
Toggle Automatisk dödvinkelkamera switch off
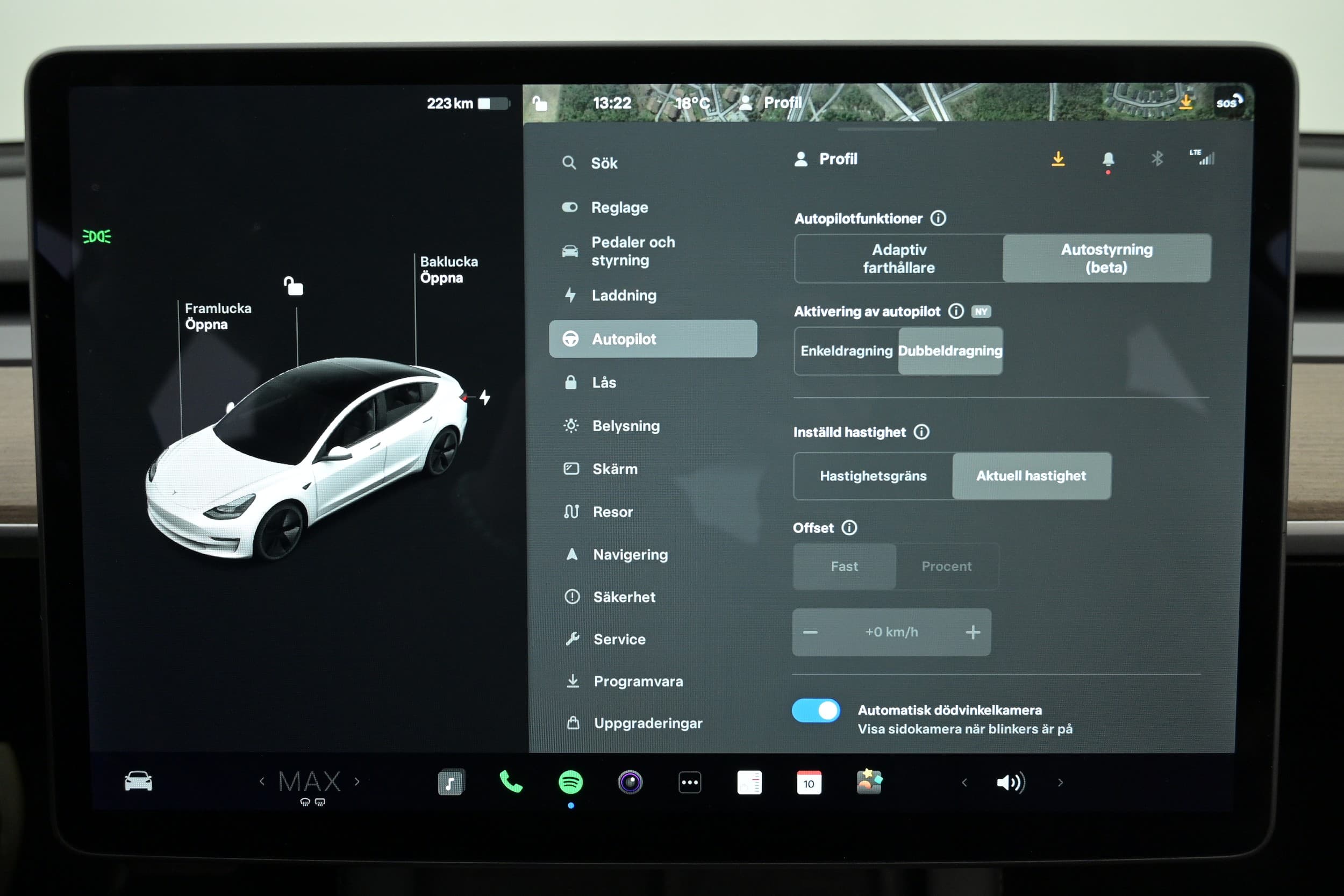coord(816,711)
